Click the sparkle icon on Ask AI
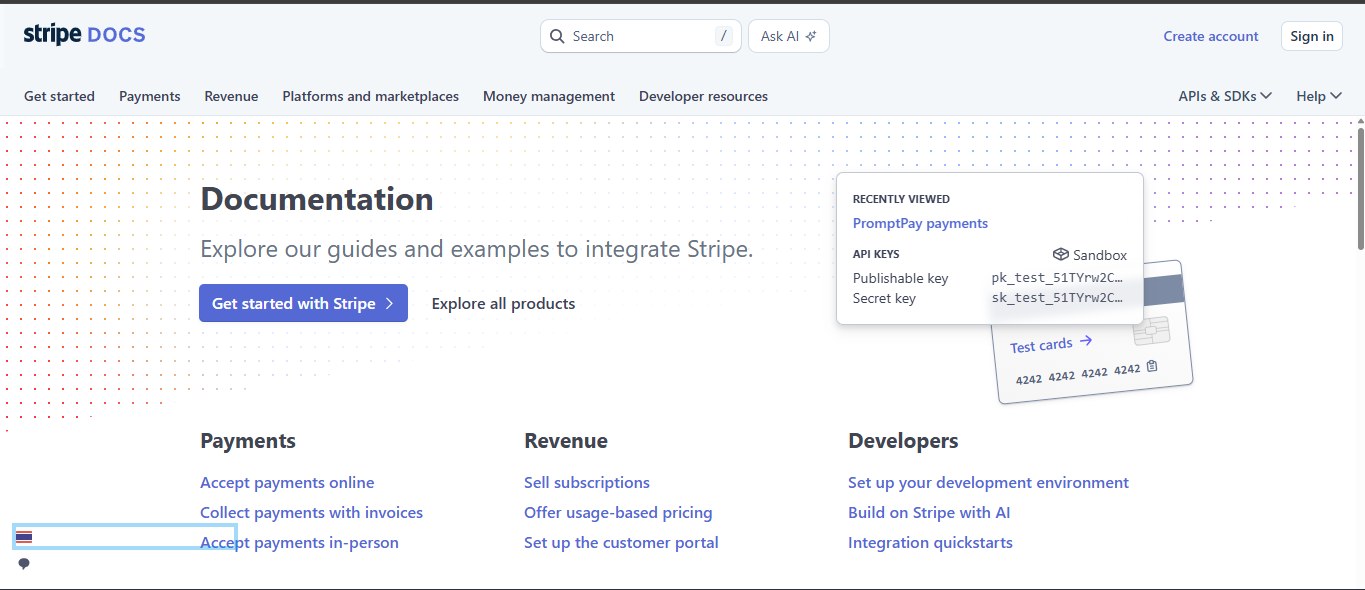 (811, 36)
